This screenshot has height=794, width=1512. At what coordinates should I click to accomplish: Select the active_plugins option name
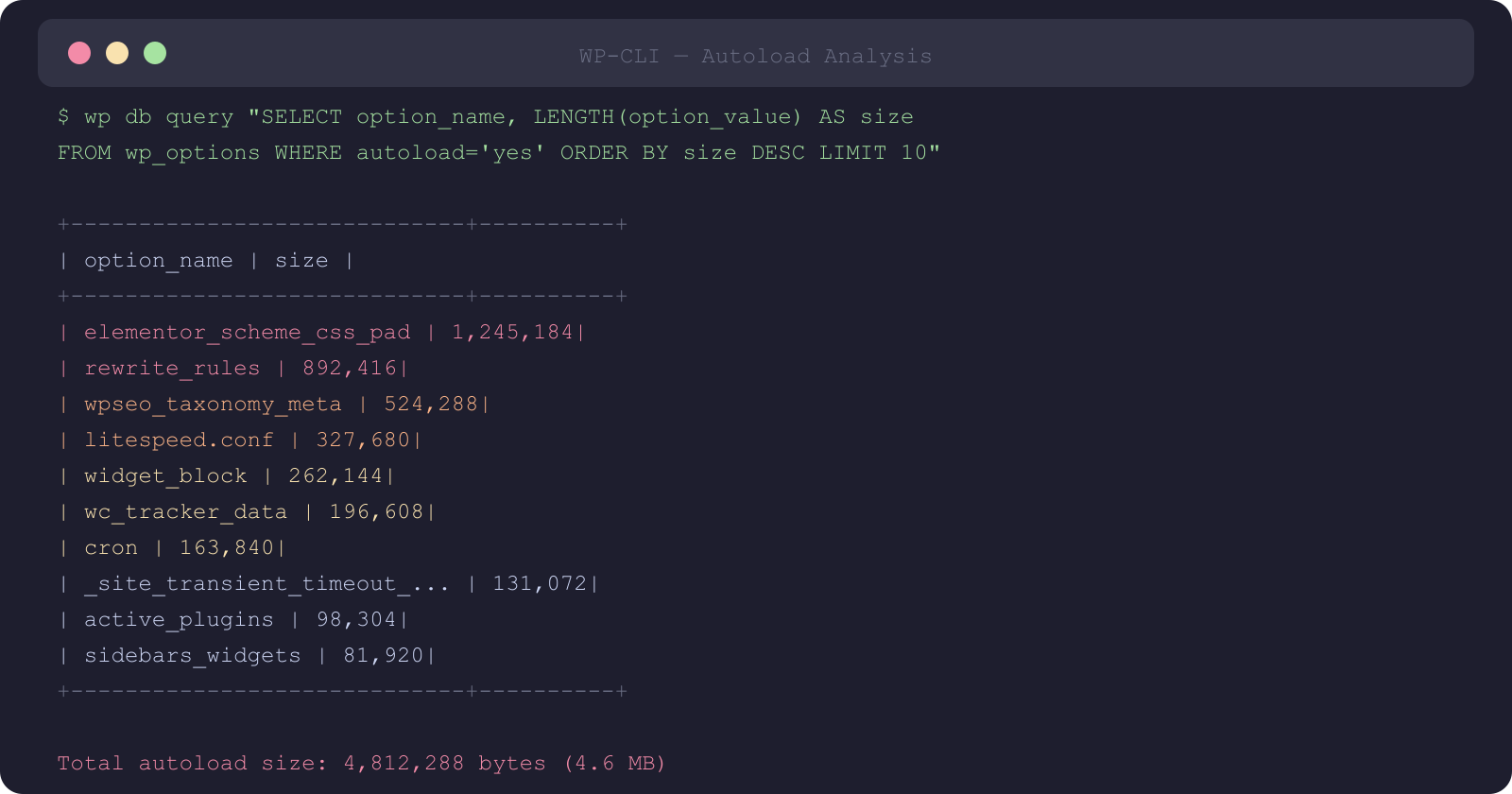(x=178, y=619)
